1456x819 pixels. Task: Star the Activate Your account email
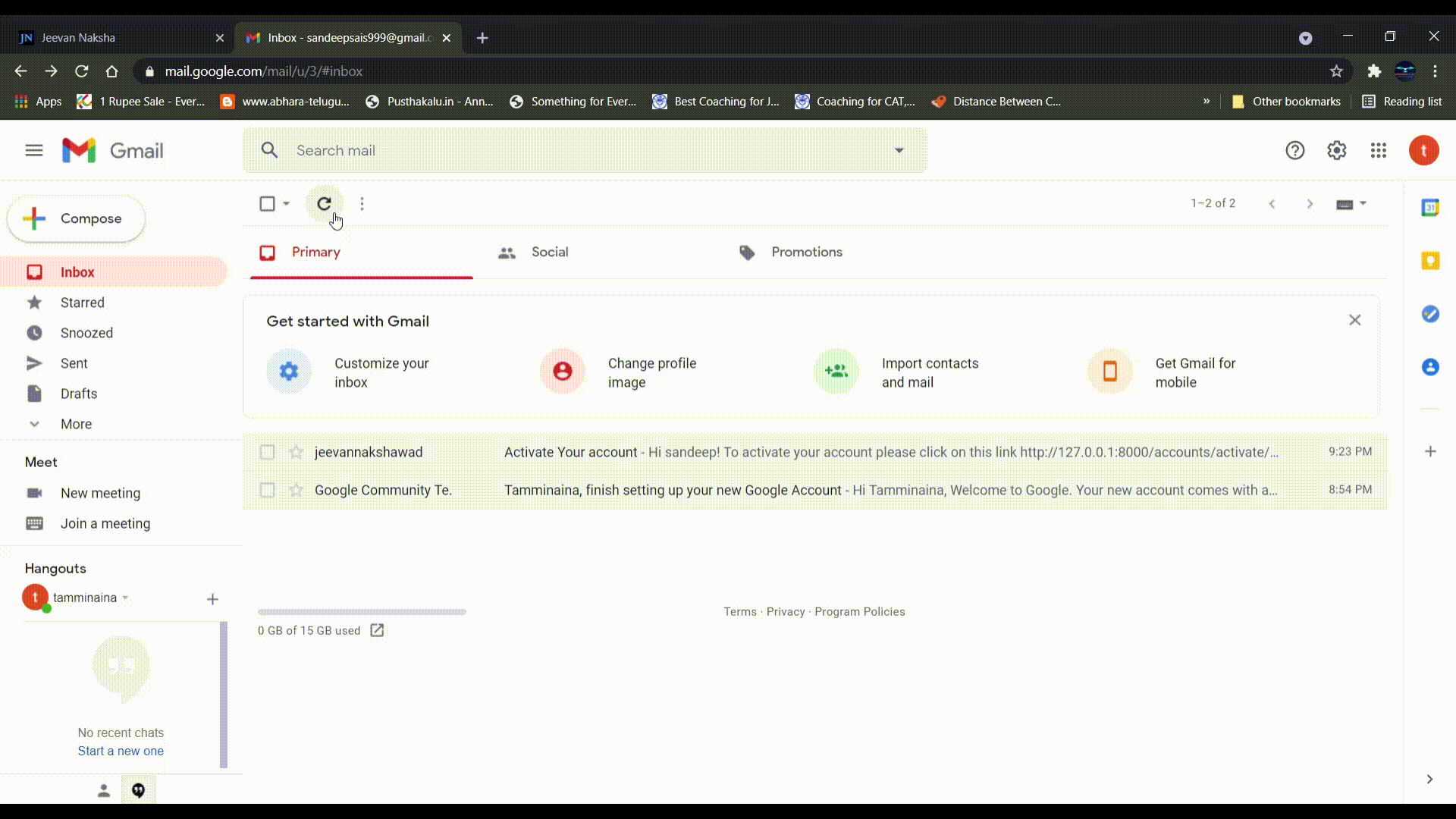pyautogui.click(x=296, y=452)
